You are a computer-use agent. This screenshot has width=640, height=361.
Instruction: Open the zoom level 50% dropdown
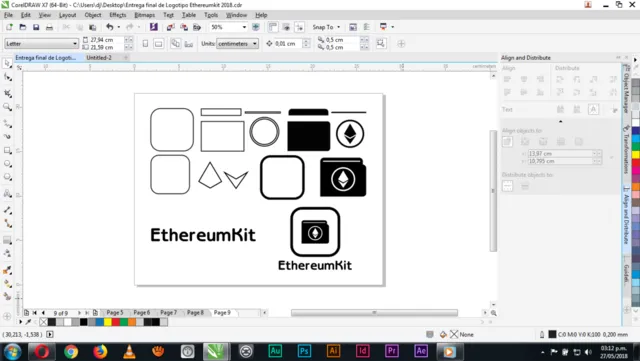coord(229,27)
